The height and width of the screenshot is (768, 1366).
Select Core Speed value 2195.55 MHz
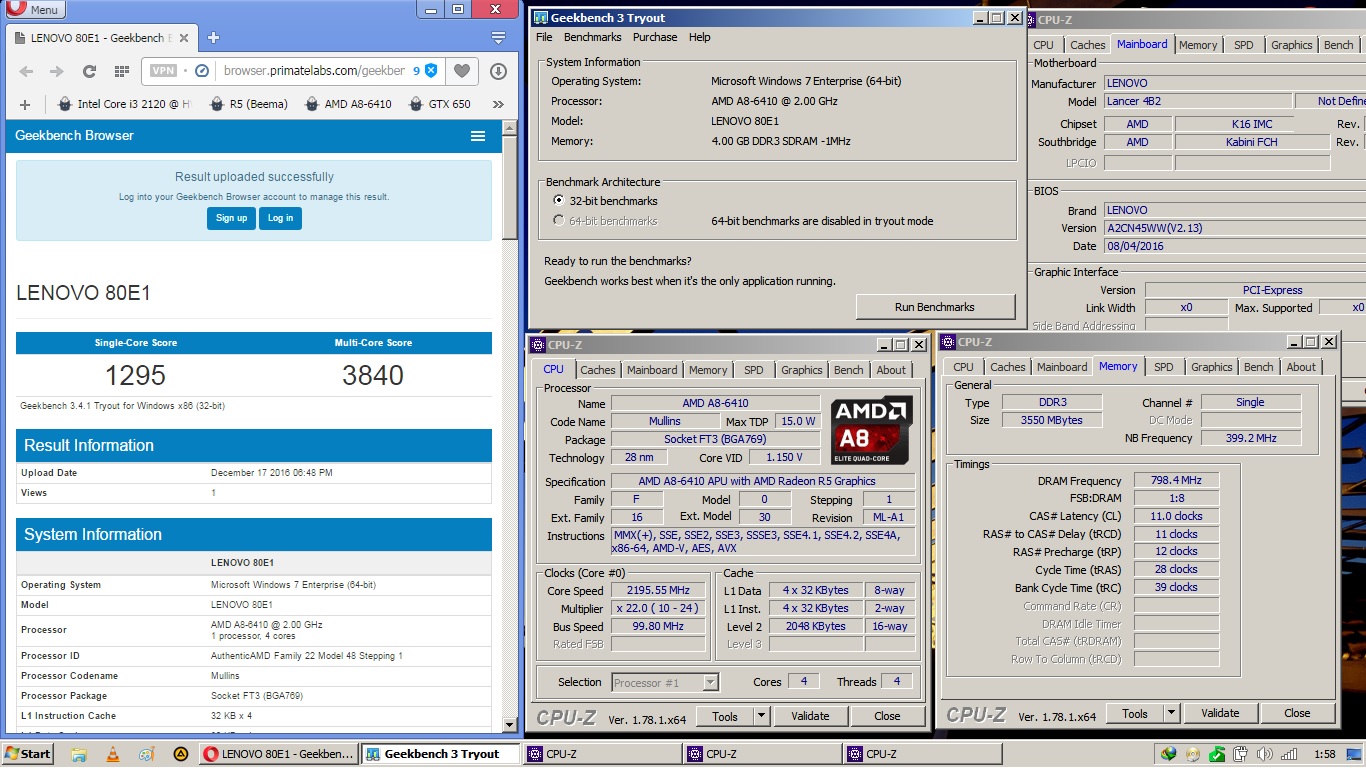click(x=658, y=590)
